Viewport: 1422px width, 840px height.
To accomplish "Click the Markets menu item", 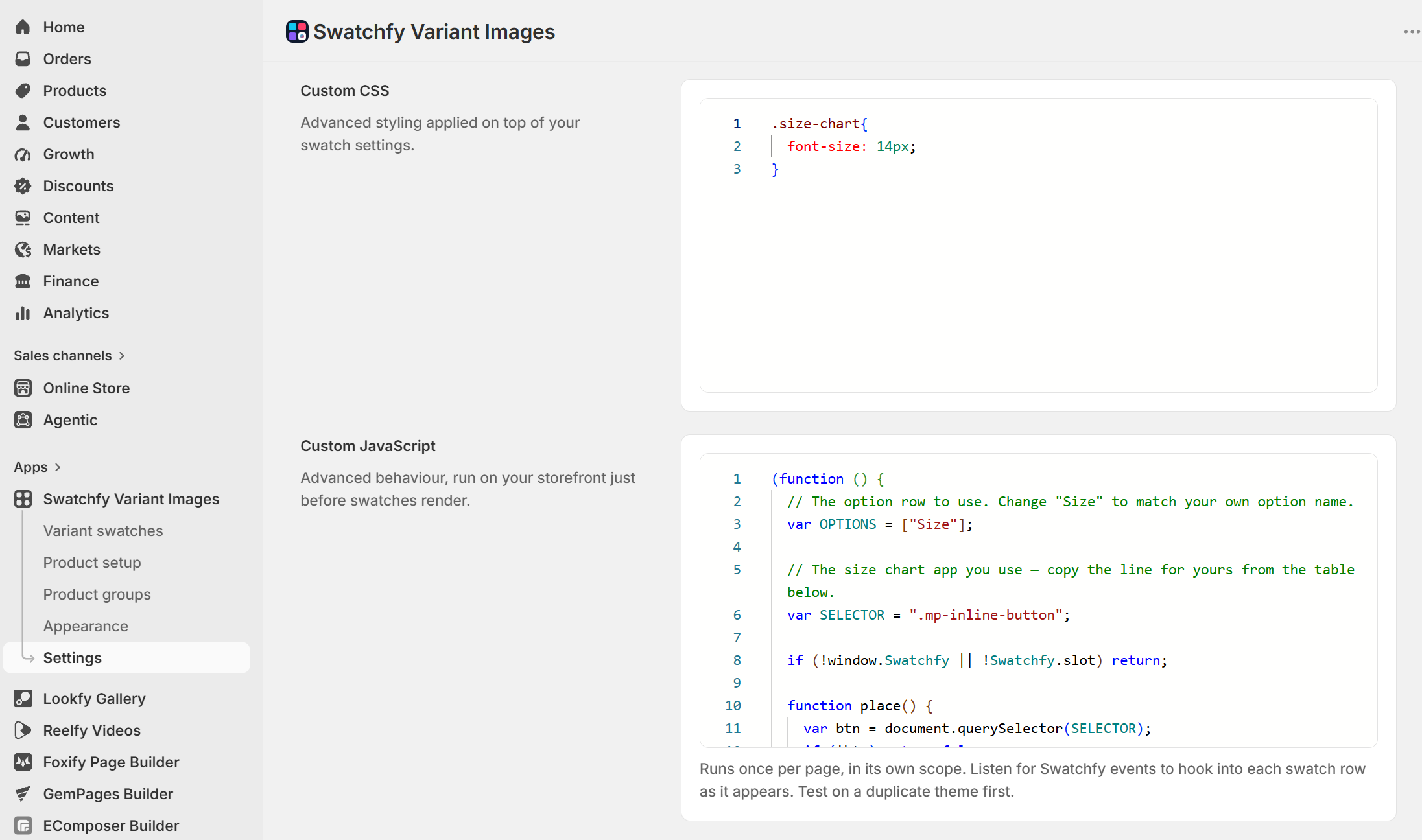I will tap(72, 250).
